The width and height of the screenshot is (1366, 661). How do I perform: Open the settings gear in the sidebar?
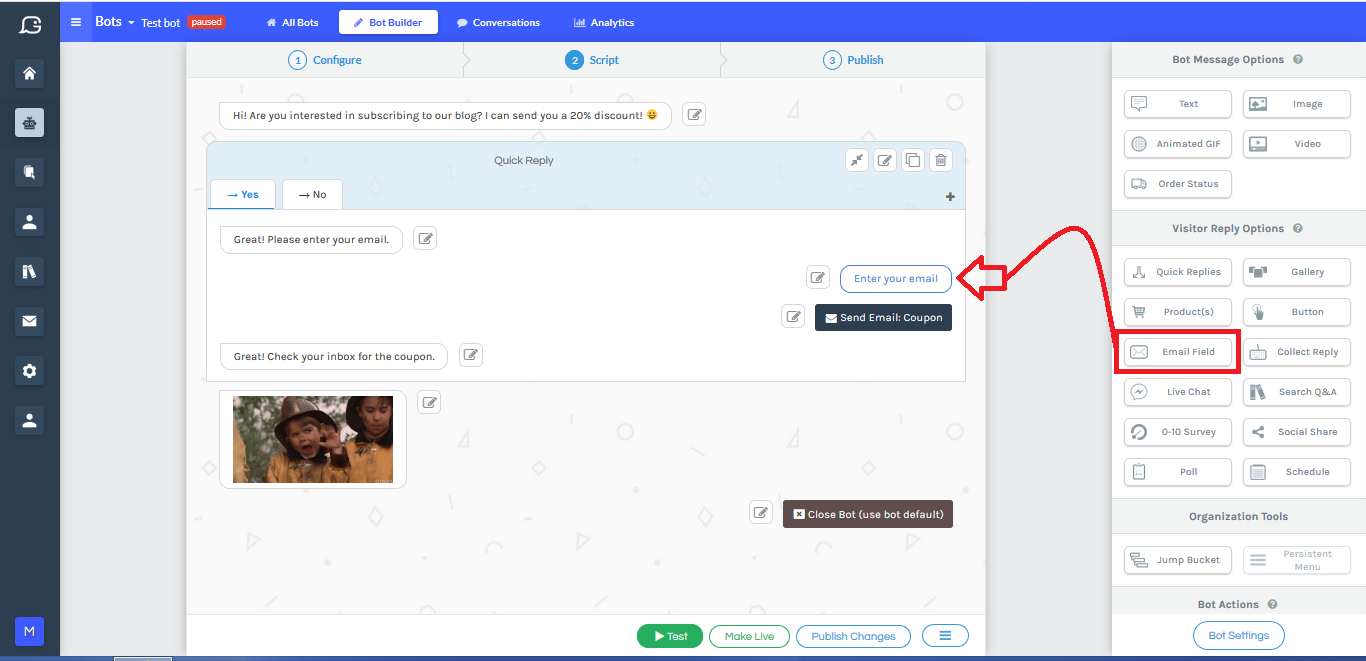coord(29,371)
